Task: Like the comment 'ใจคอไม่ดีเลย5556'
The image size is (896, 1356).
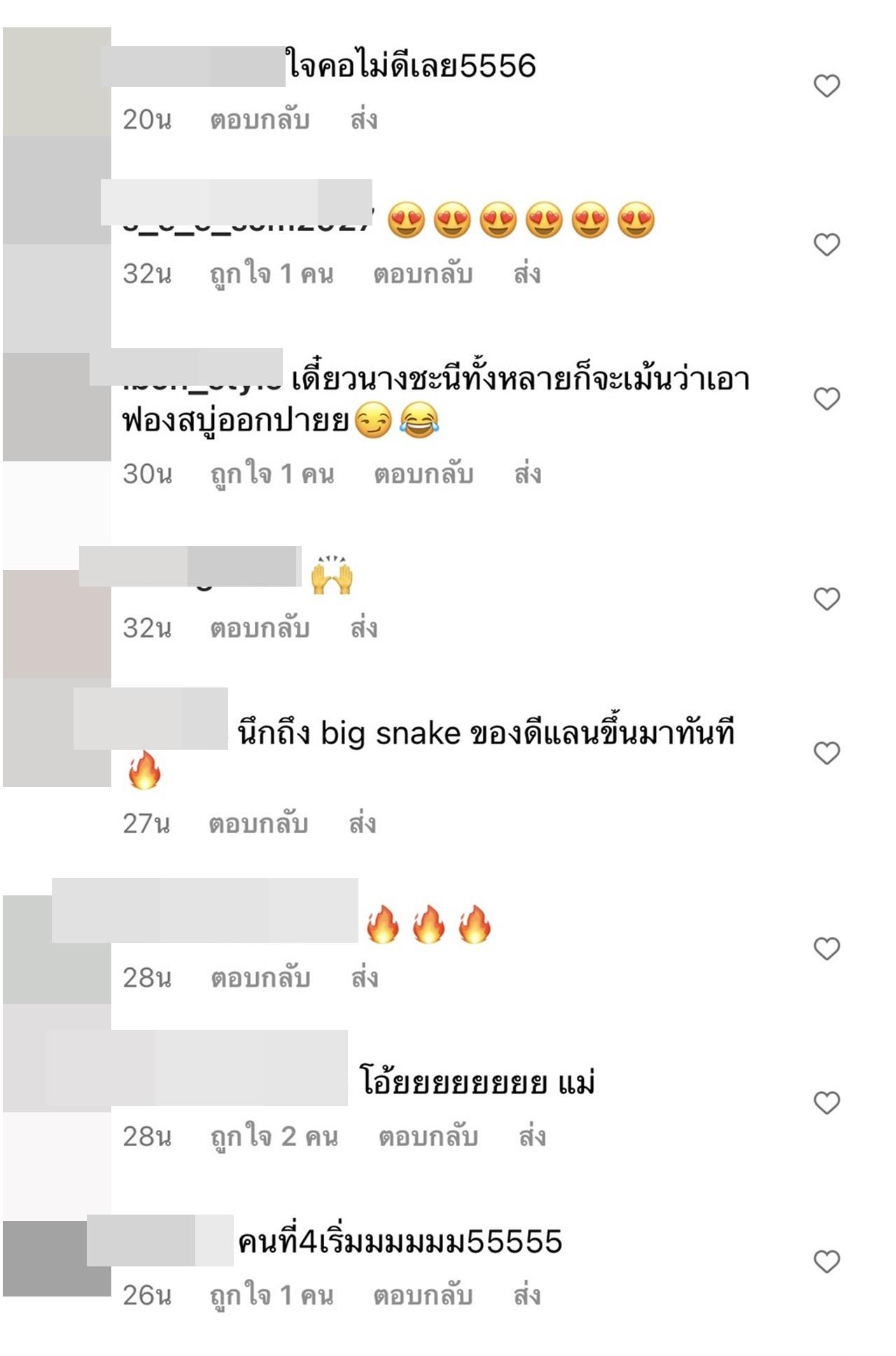Action: click(x=827, y=86)
